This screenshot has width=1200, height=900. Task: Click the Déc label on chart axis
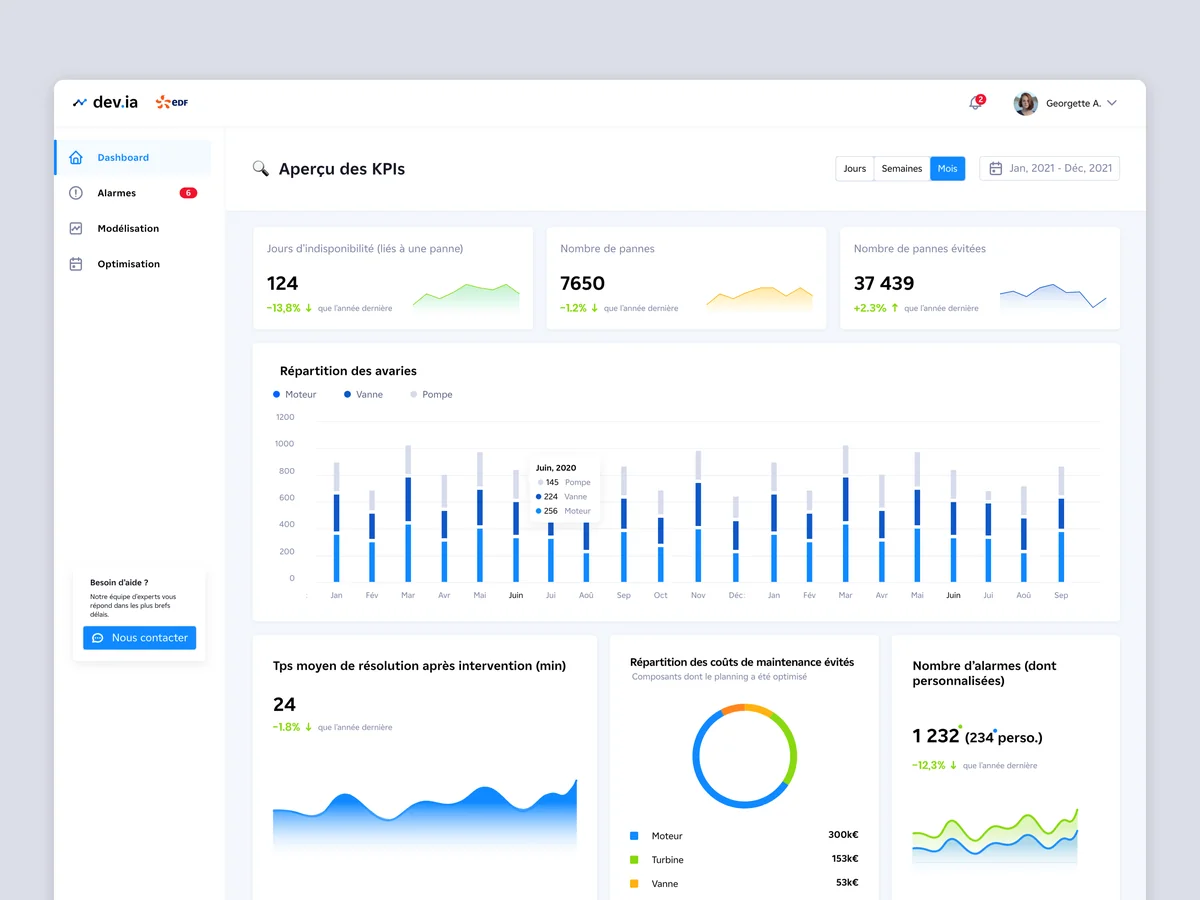pyautogui.click(x=737, y=595)
